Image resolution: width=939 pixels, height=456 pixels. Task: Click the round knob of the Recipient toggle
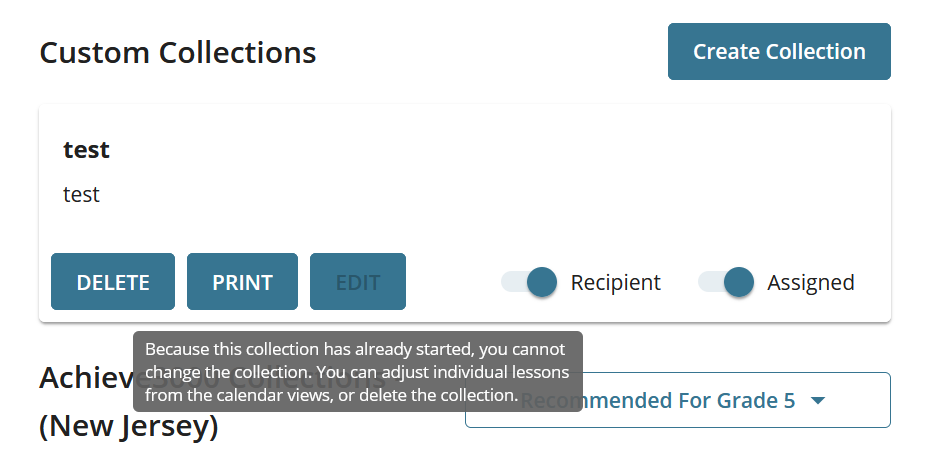541,282
